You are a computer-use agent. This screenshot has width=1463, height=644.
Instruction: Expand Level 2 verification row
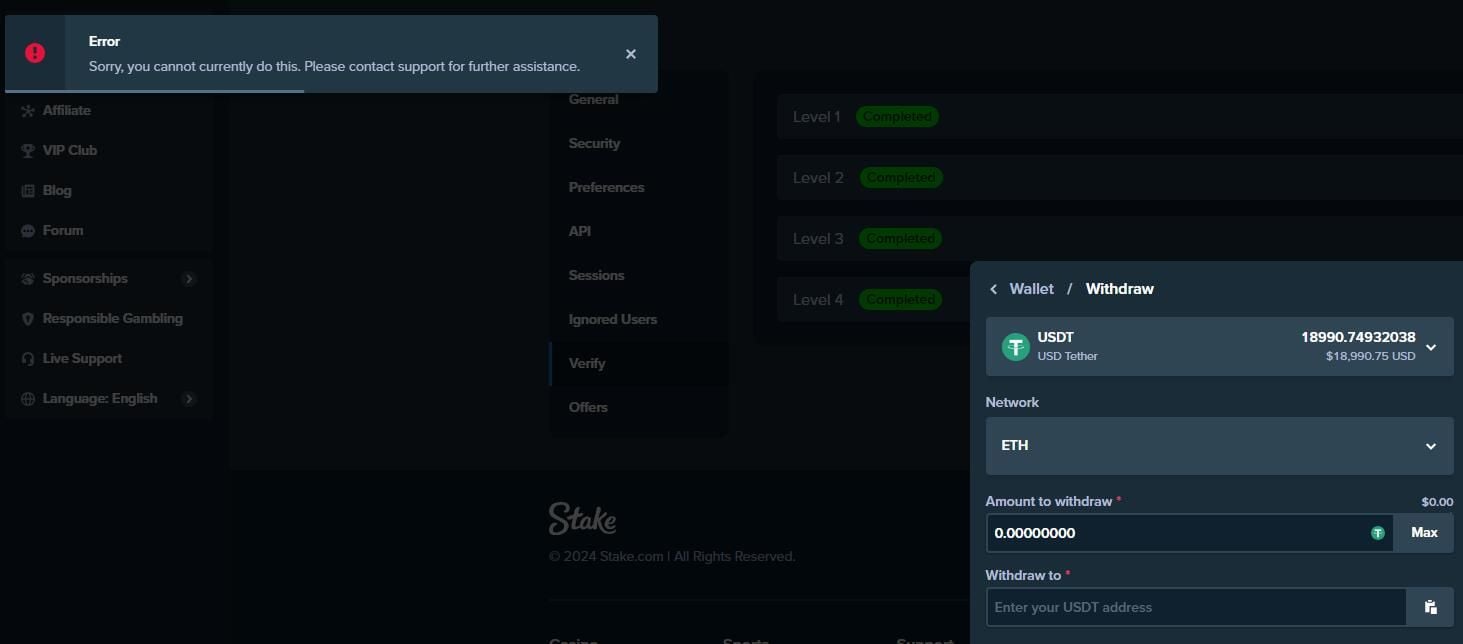(x=1120, y=178)
